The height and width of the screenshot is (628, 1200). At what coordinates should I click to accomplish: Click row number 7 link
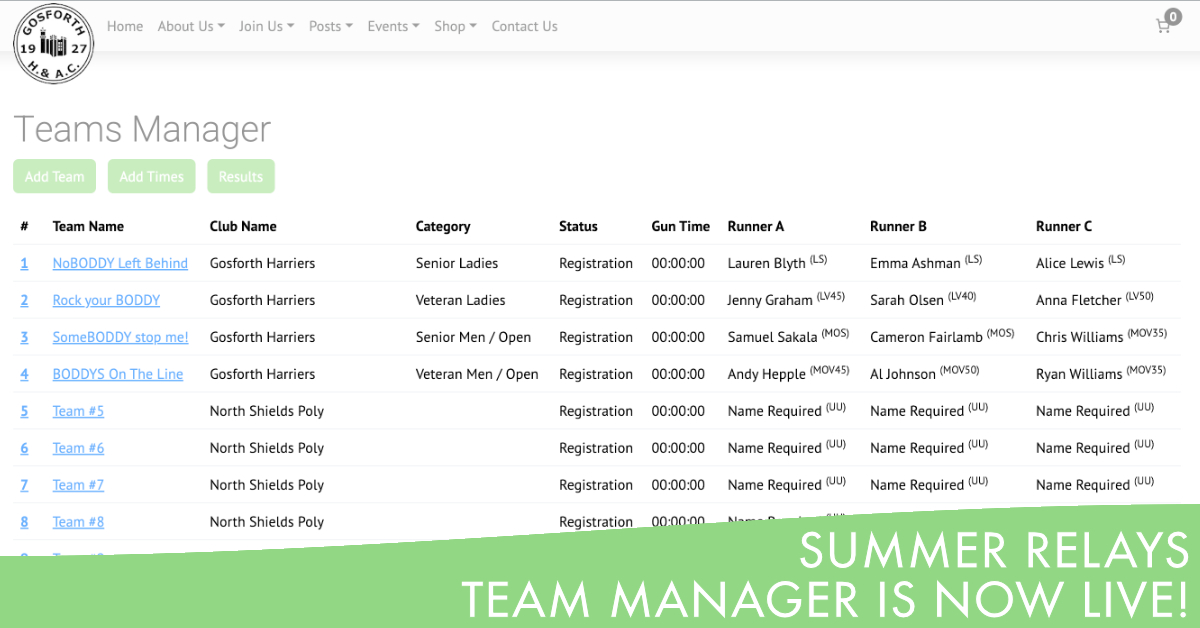(24, 485)
